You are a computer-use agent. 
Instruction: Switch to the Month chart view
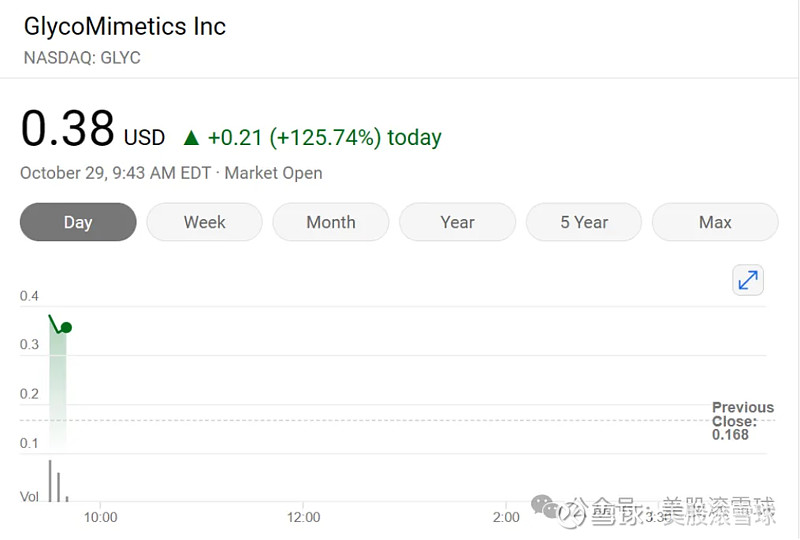331,222
